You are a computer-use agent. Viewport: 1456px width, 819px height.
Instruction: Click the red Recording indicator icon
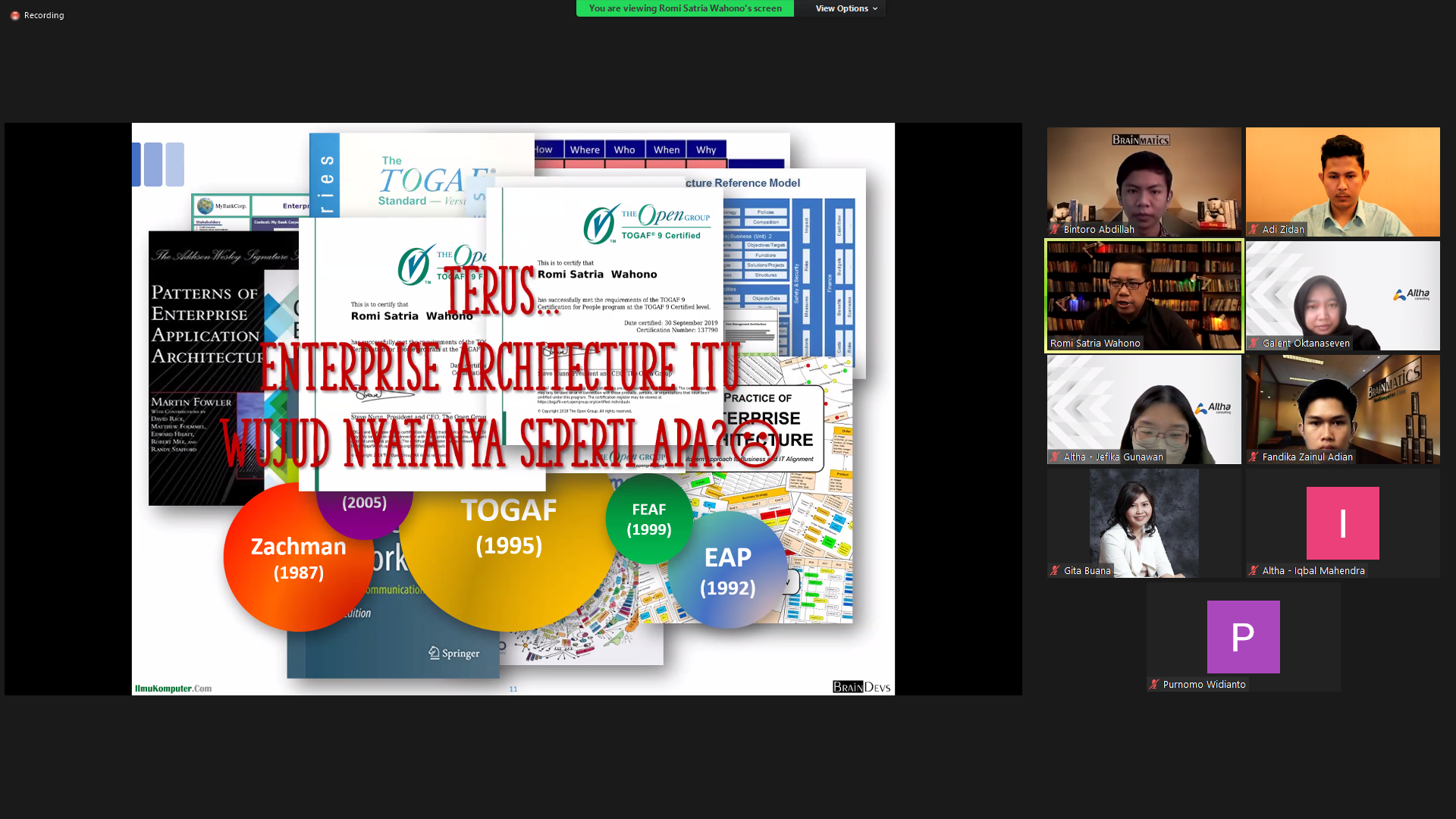pyautogui.click(x=14, y=15)
